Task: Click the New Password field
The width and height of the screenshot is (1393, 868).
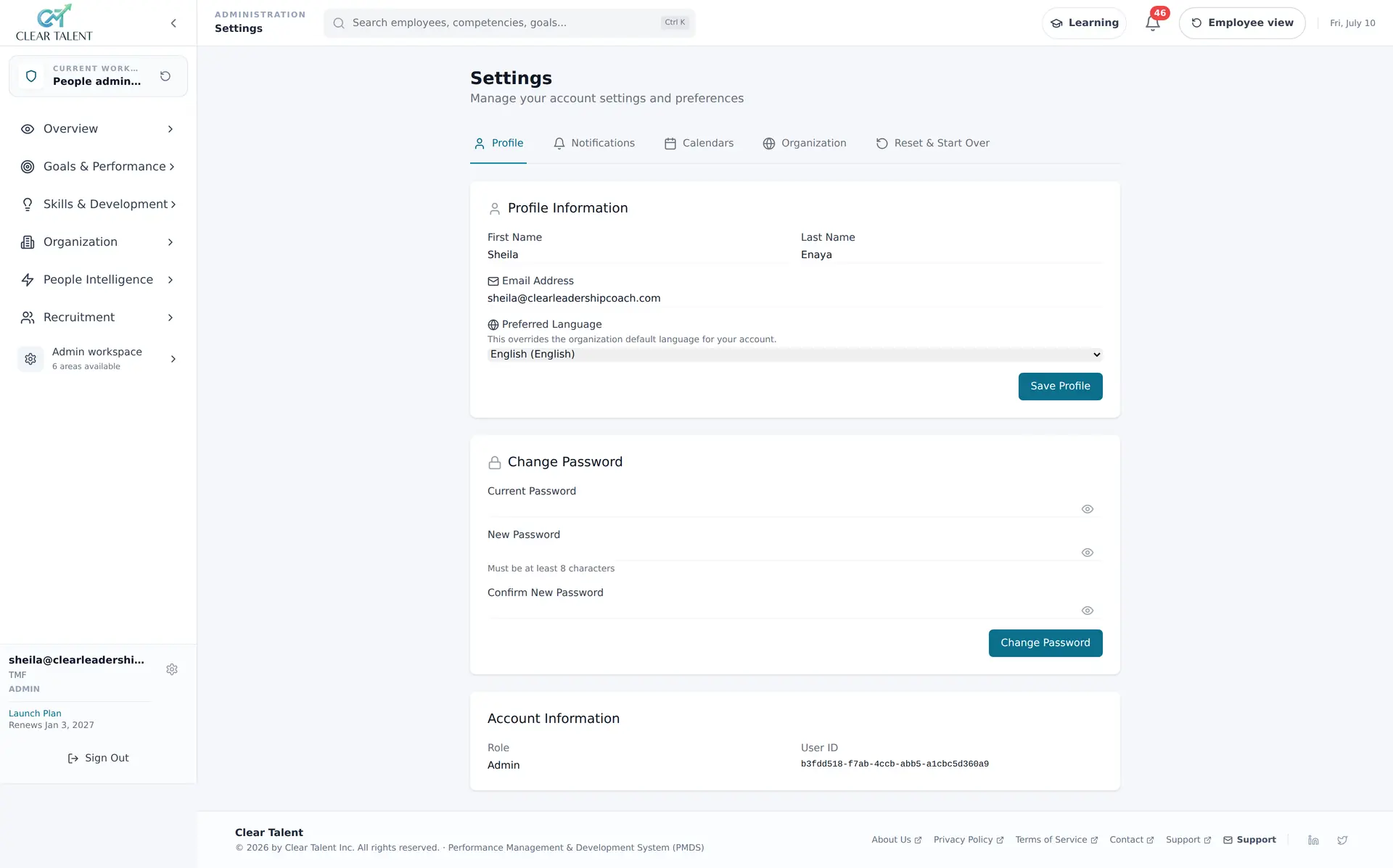Action: (795, 553)
